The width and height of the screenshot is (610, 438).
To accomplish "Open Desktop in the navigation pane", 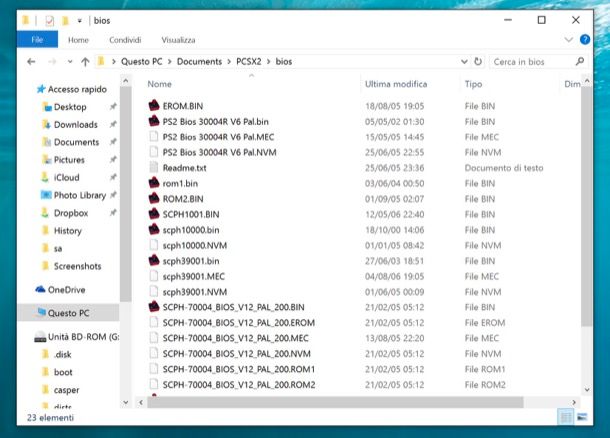I will 70,107.
